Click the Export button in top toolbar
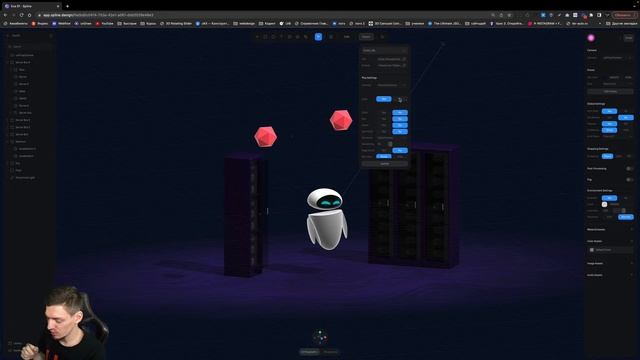This screenshot has height=360, width=640. tap(366, 37)
